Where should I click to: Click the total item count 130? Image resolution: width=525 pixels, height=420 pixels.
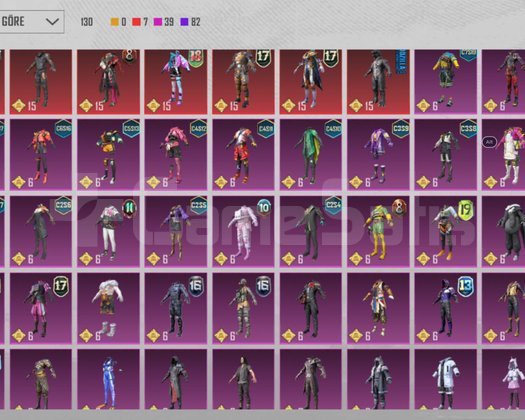click(87, 22)
